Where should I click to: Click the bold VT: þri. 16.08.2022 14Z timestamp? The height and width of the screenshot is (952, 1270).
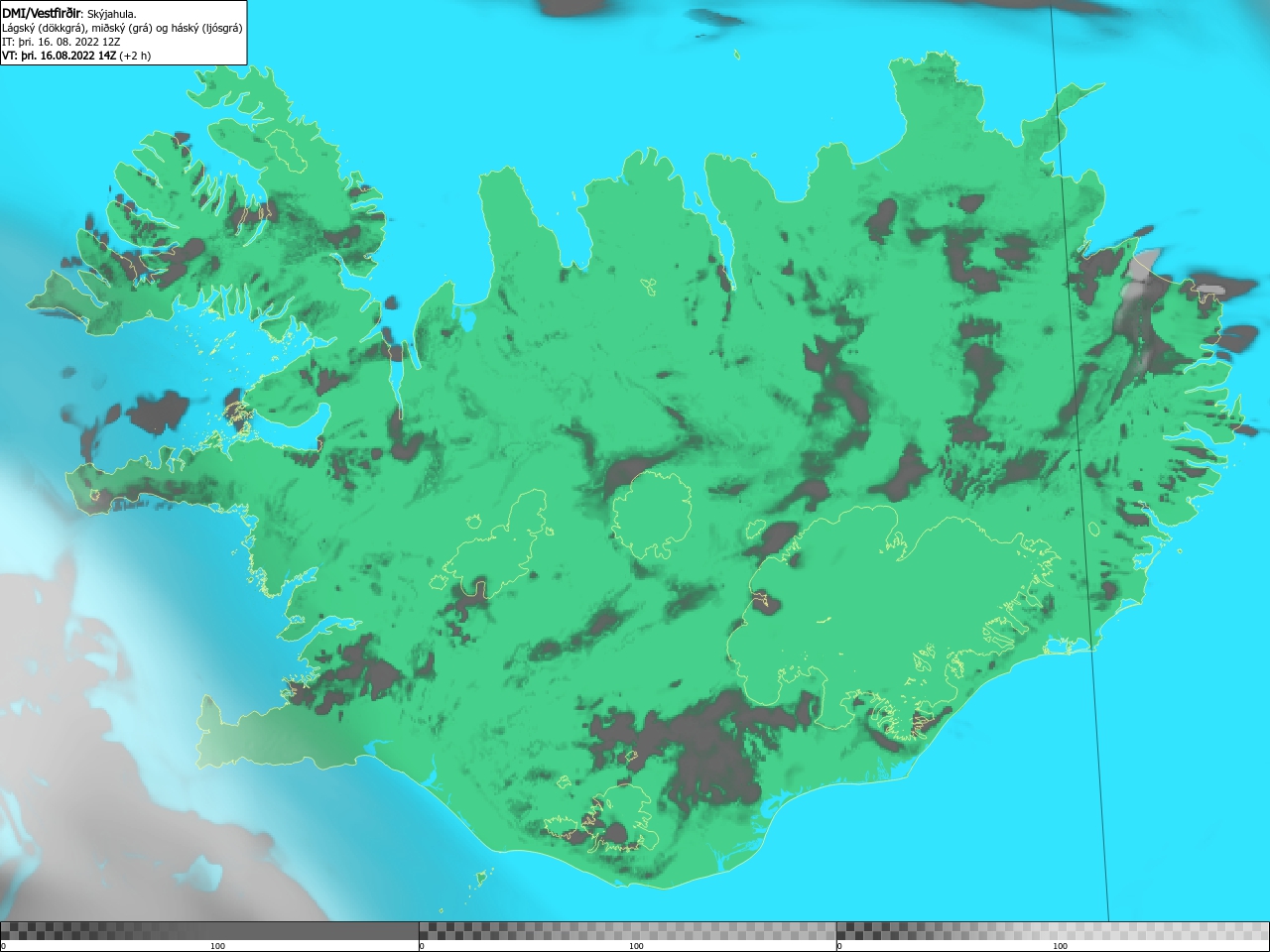[x=60, y=56]
